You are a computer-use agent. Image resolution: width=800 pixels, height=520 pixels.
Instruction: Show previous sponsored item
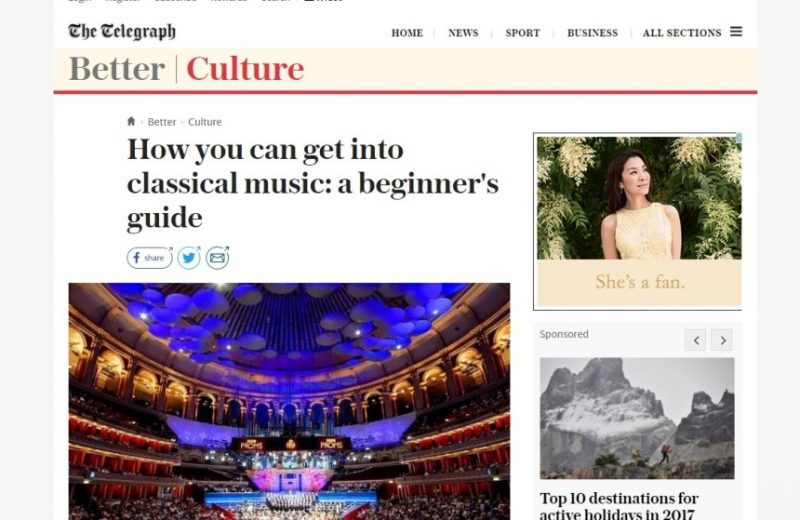(x=695, y=340)
